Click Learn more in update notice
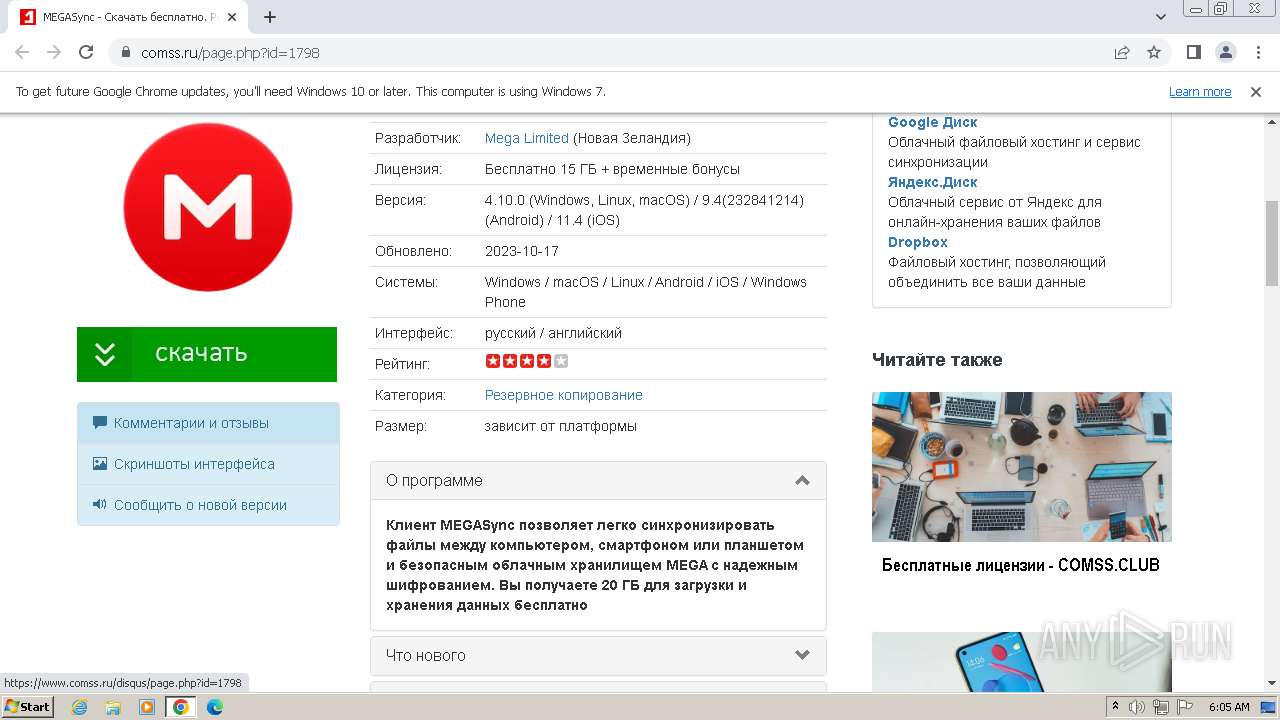The width and height of the screenshot is (1280, 720). (1200, 92)
